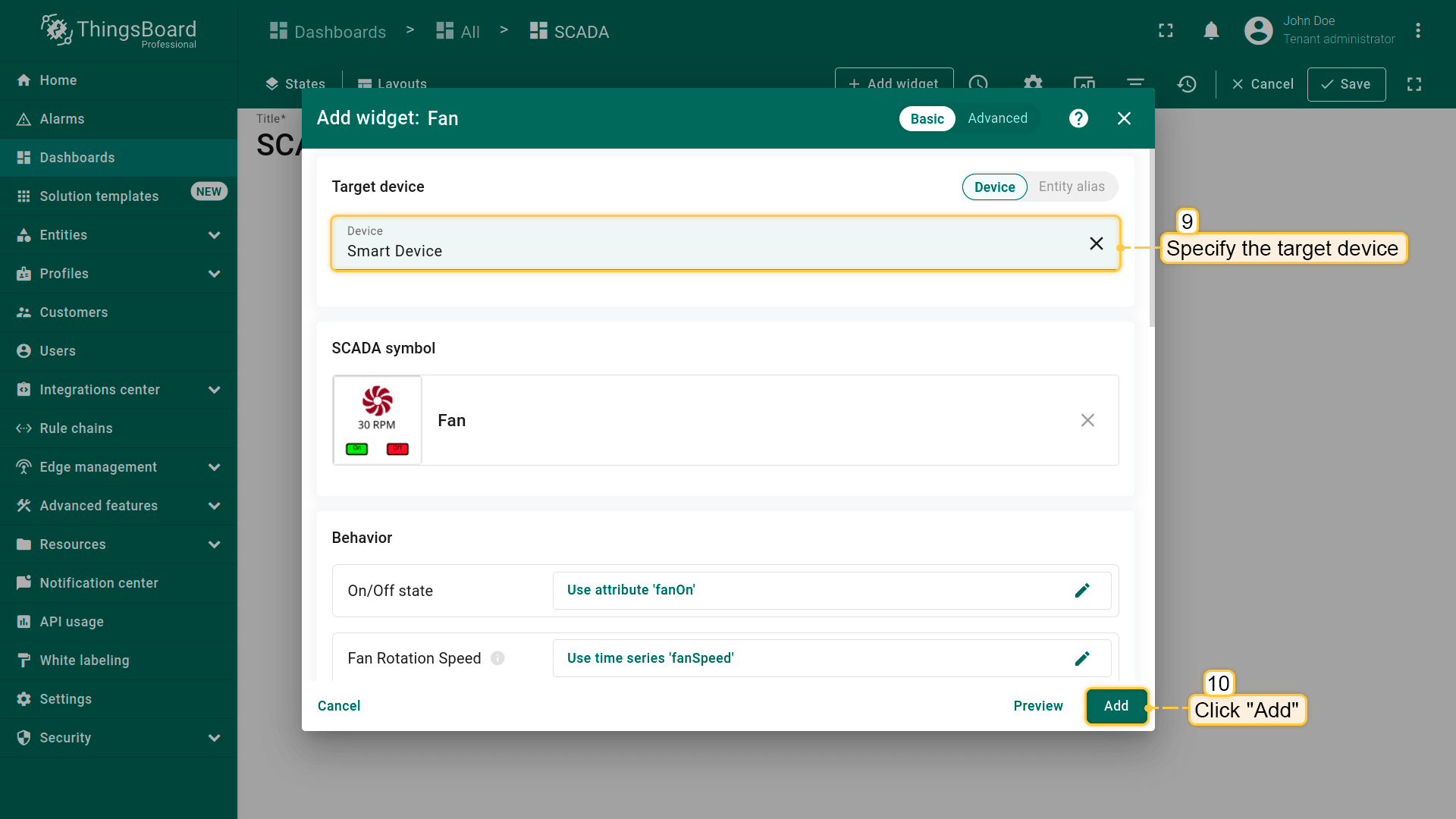Open Rule chains in sidebar
The height and width of the screenshot is (819, 1456).
coord(76,428)
